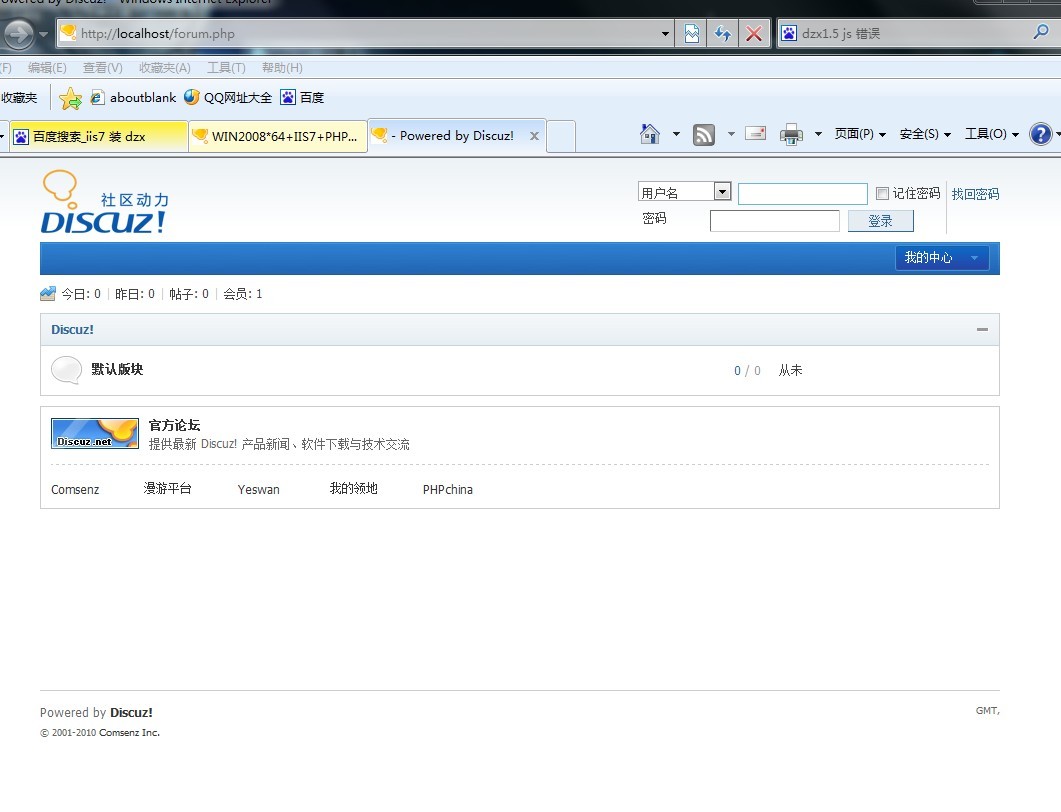The width and height of the screenshot is (1061, 812).
Task: Click the RSS feeds icon
Action: click(x=704, y=135)
